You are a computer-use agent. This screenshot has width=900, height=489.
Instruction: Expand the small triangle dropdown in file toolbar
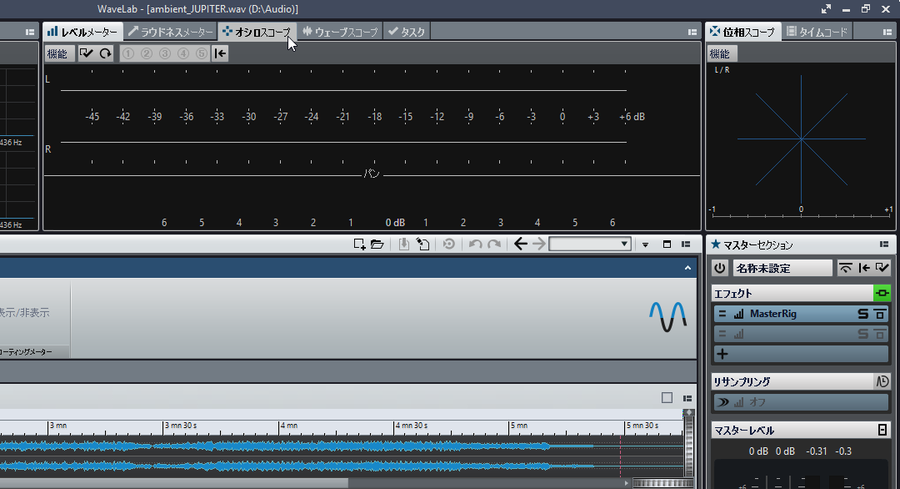click(645, 245)
